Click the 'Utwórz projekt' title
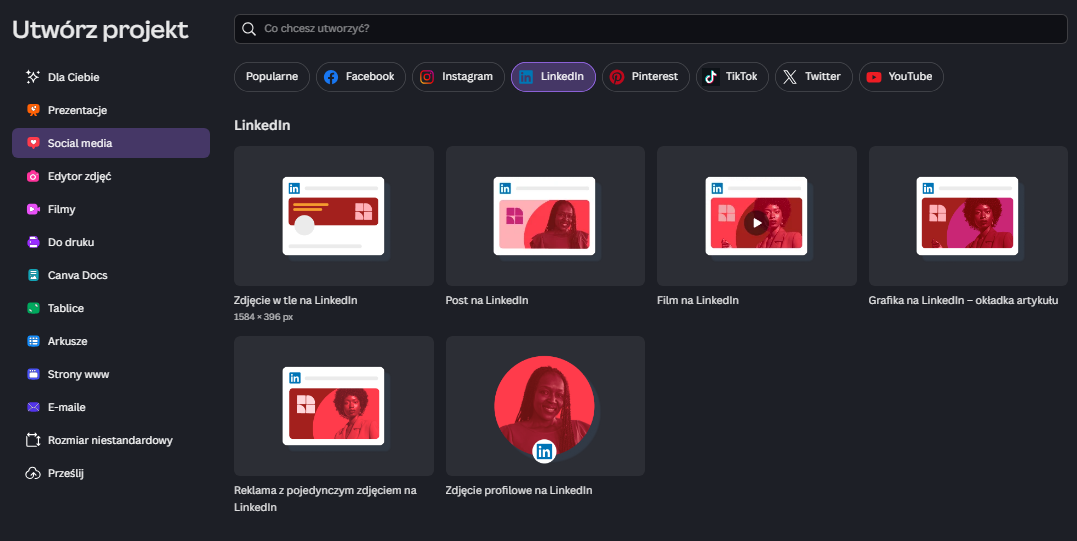 point(100,30)
